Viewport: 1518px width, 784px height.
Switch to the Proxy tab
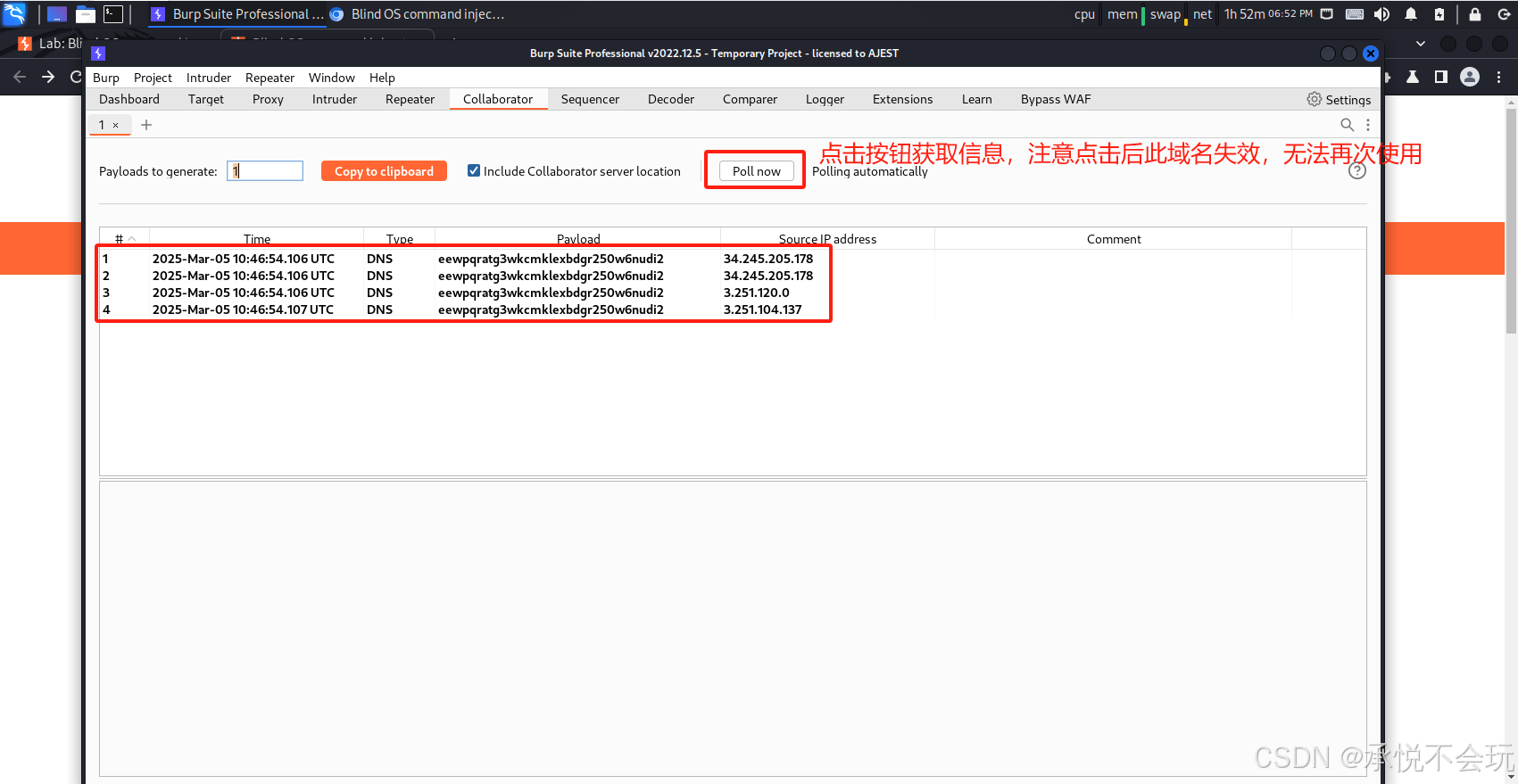tap(268, 99)
